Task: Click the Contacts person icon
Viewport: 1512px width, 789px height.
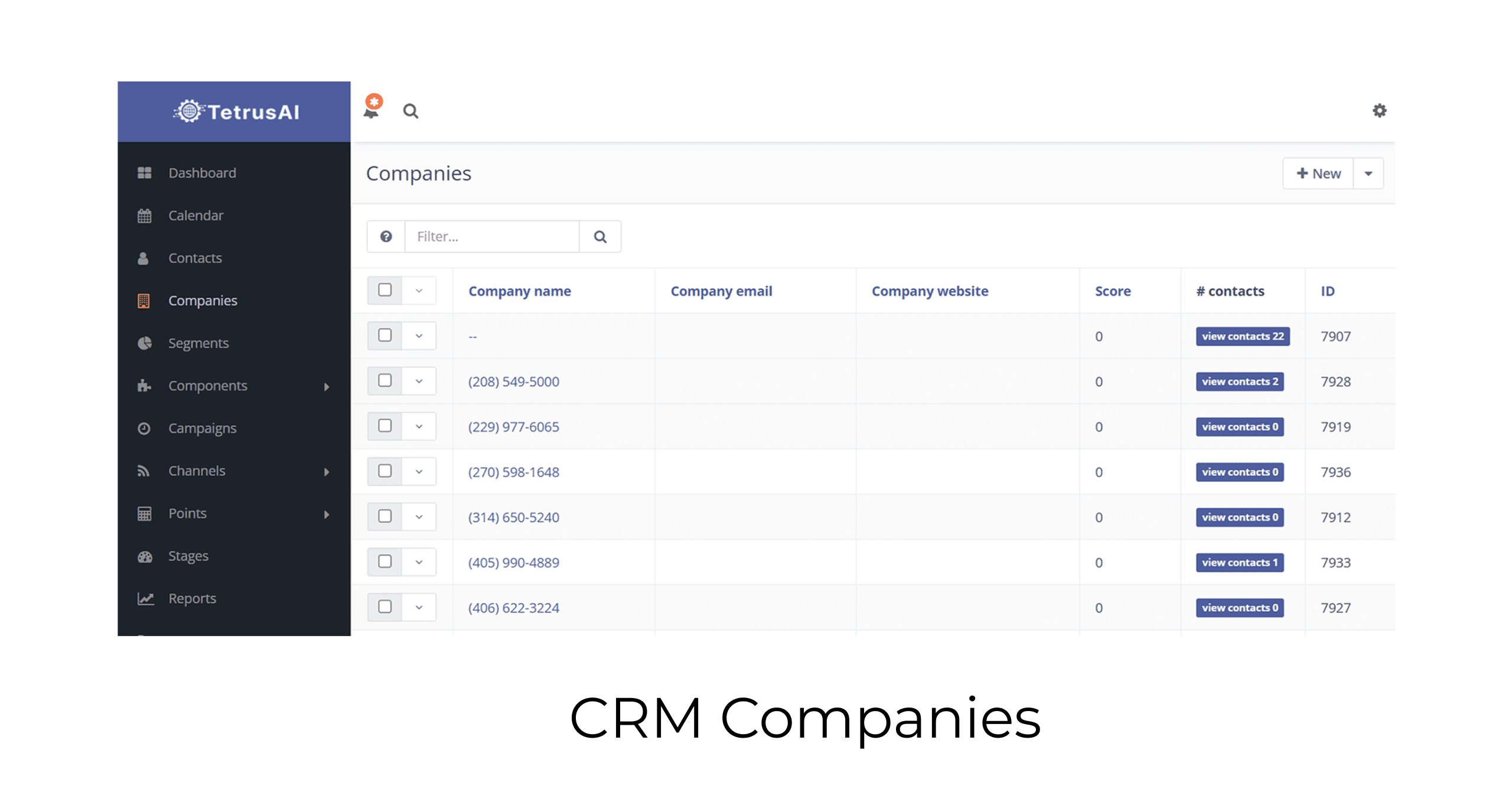Action: (x=143, y=258)
